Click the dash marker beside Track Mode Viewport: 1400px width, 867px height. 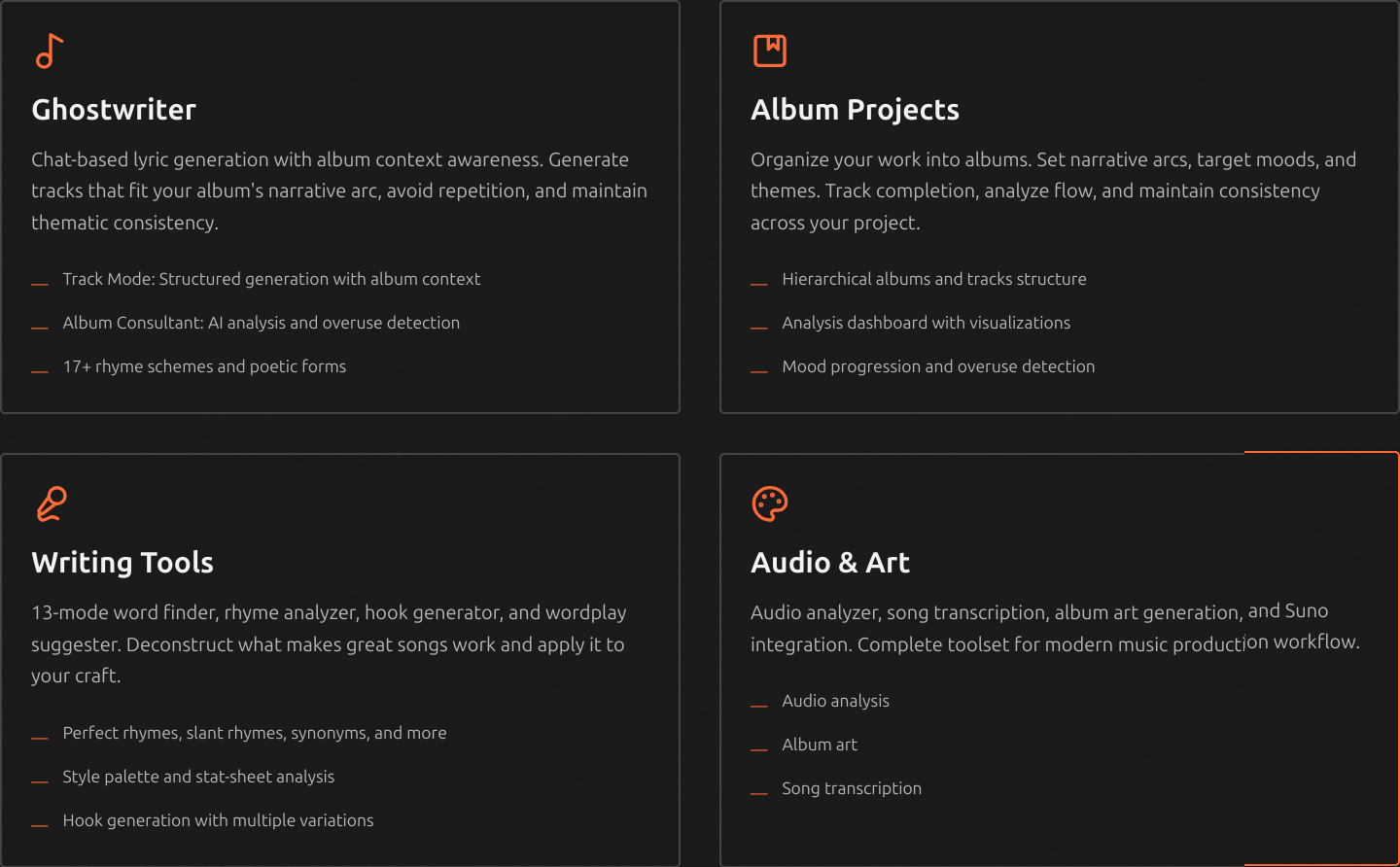click(x=40, y=283)
